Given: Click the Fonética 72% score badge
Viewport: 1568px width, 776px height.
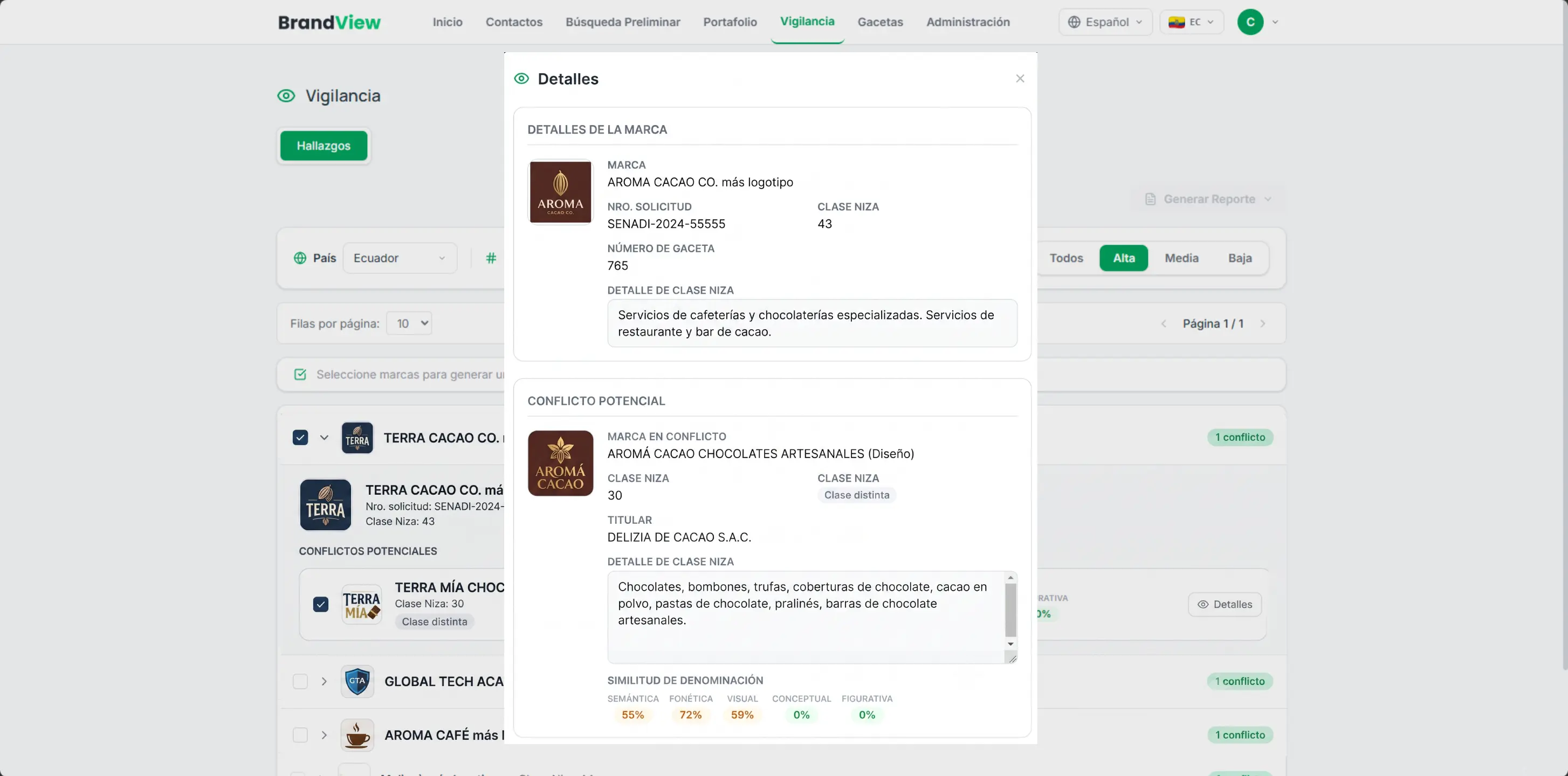Looking at the screenshot, I should 690,715.
